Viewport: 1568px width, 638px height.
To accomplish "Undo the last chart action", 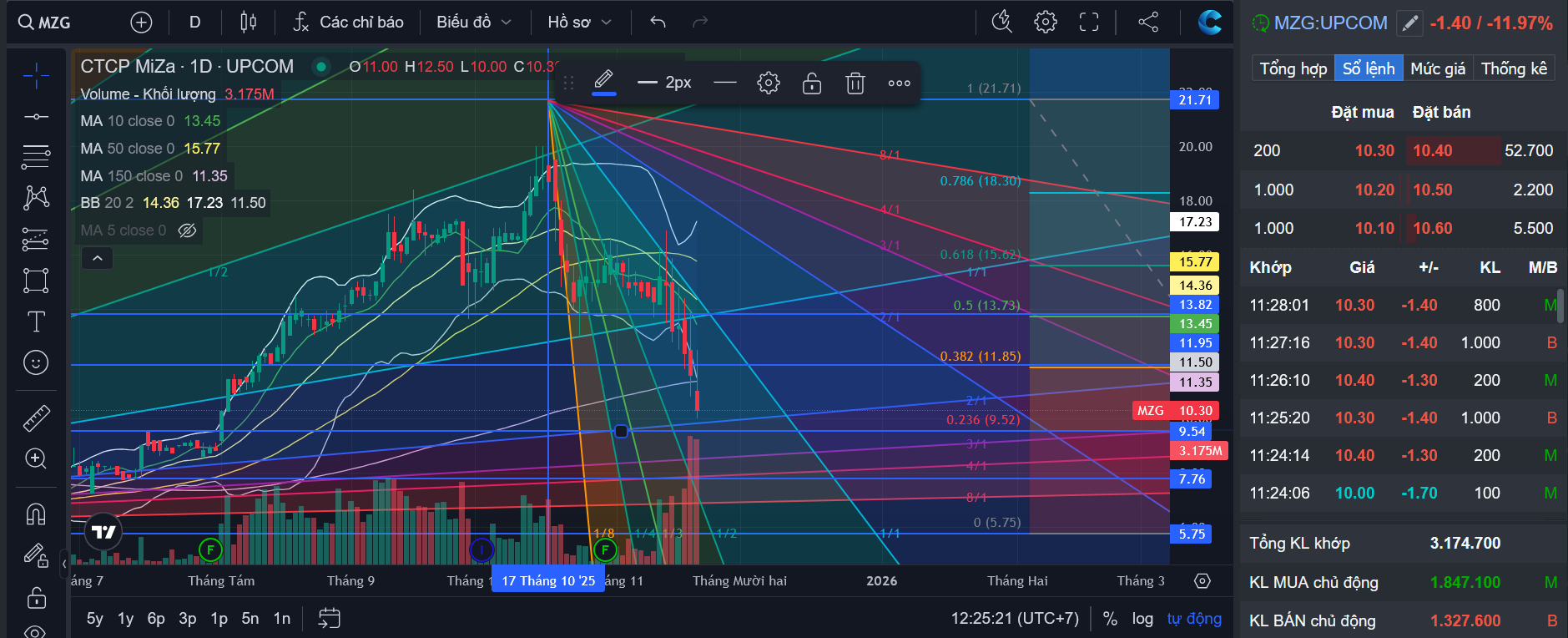I will point(658,23).
